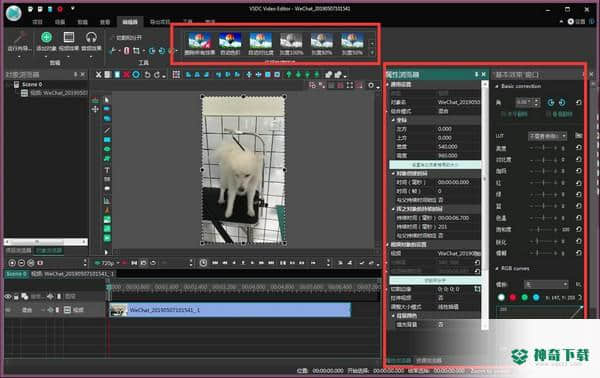Click the red Record icon in title bar
Viewport: 600px width, 378px height.
(x=60, y=9)
